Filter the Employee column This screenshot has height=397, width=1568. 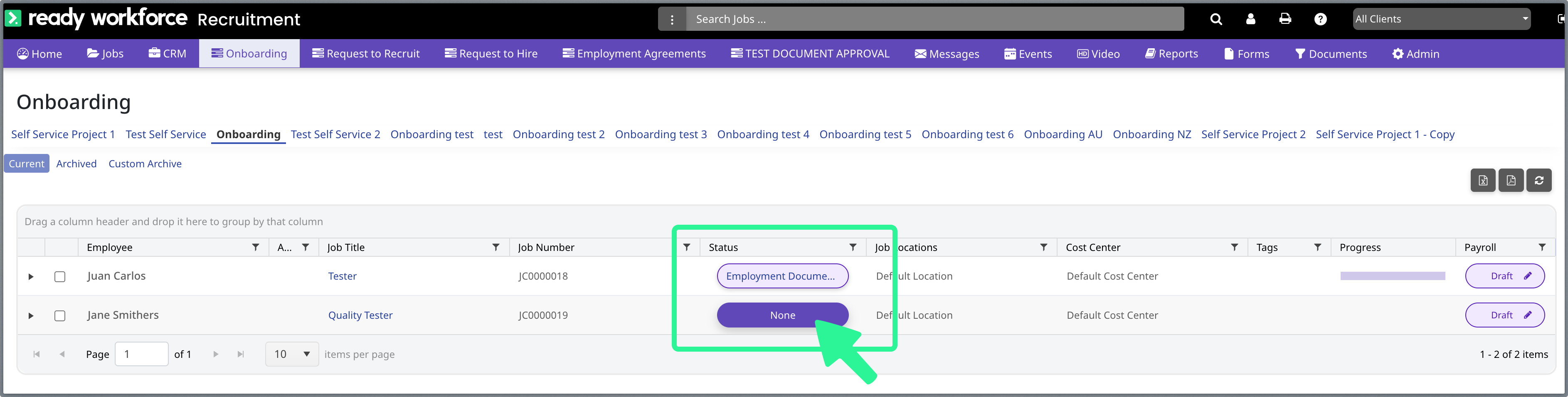click(256, 247)
